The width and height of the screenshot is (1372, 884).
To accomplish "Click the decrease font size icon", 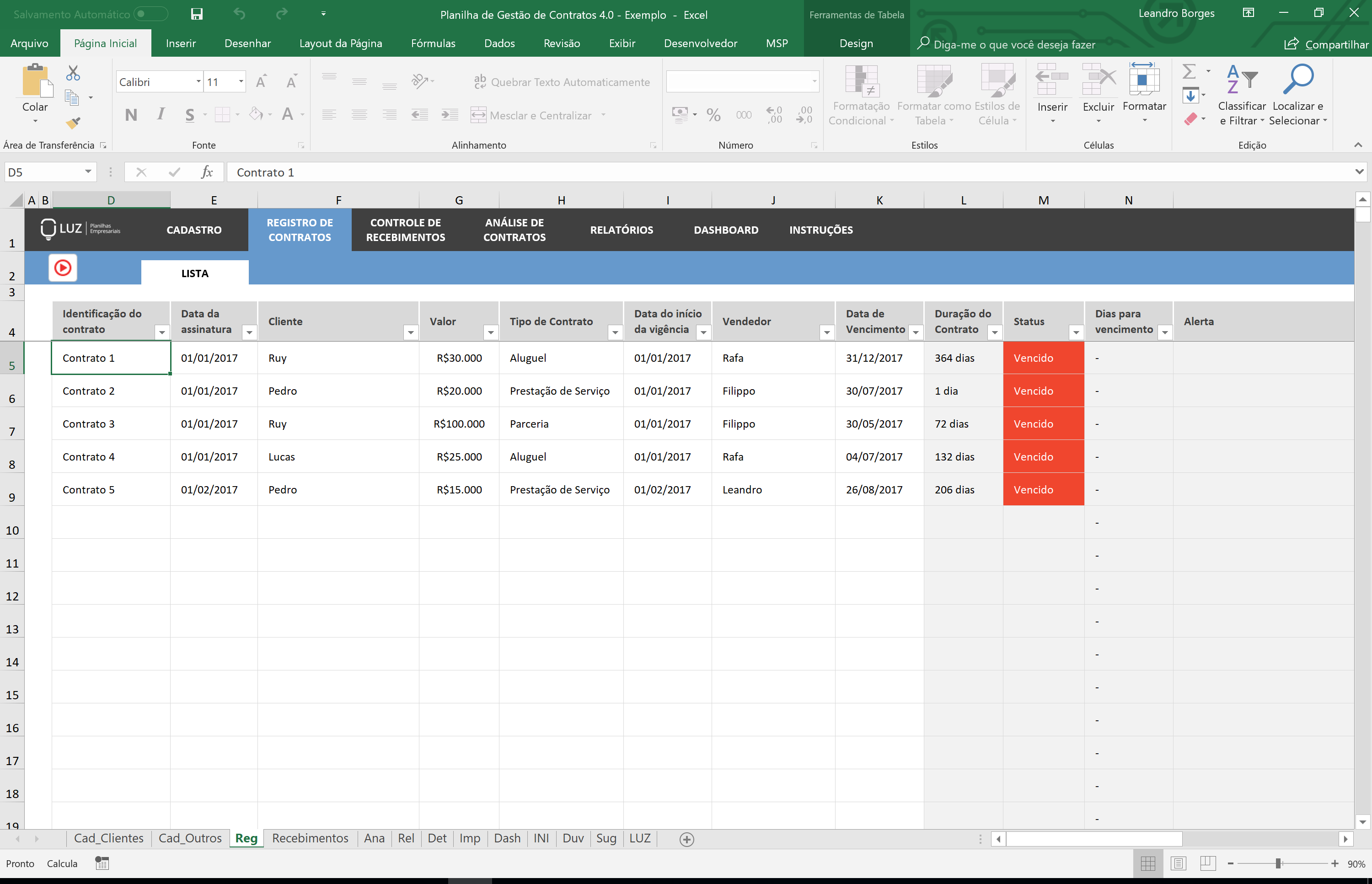I will [x=292, y=81].
